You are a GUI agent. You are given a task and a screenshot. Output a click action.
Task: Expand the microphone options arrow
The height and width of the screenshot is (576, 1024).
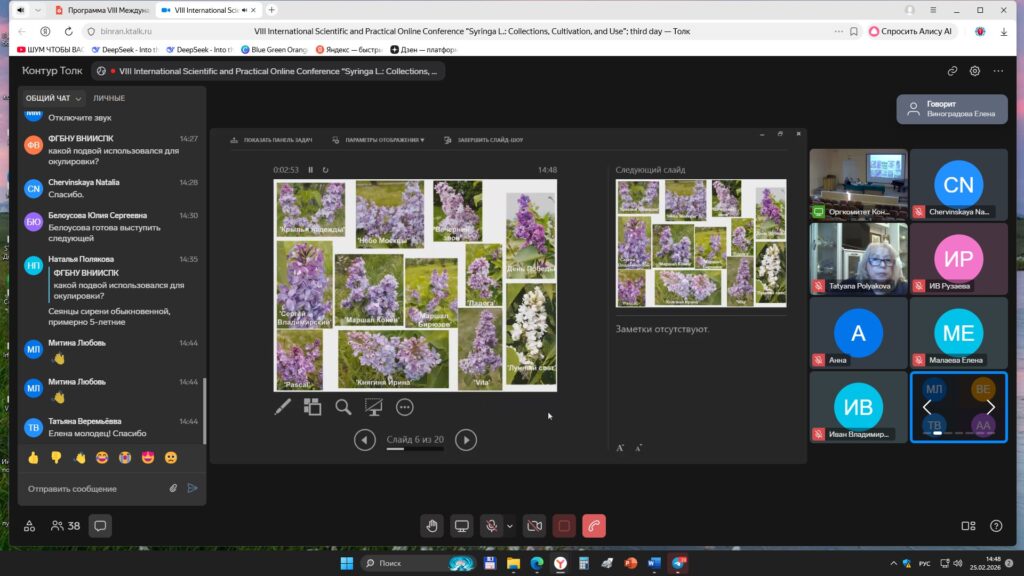point(510,526)
